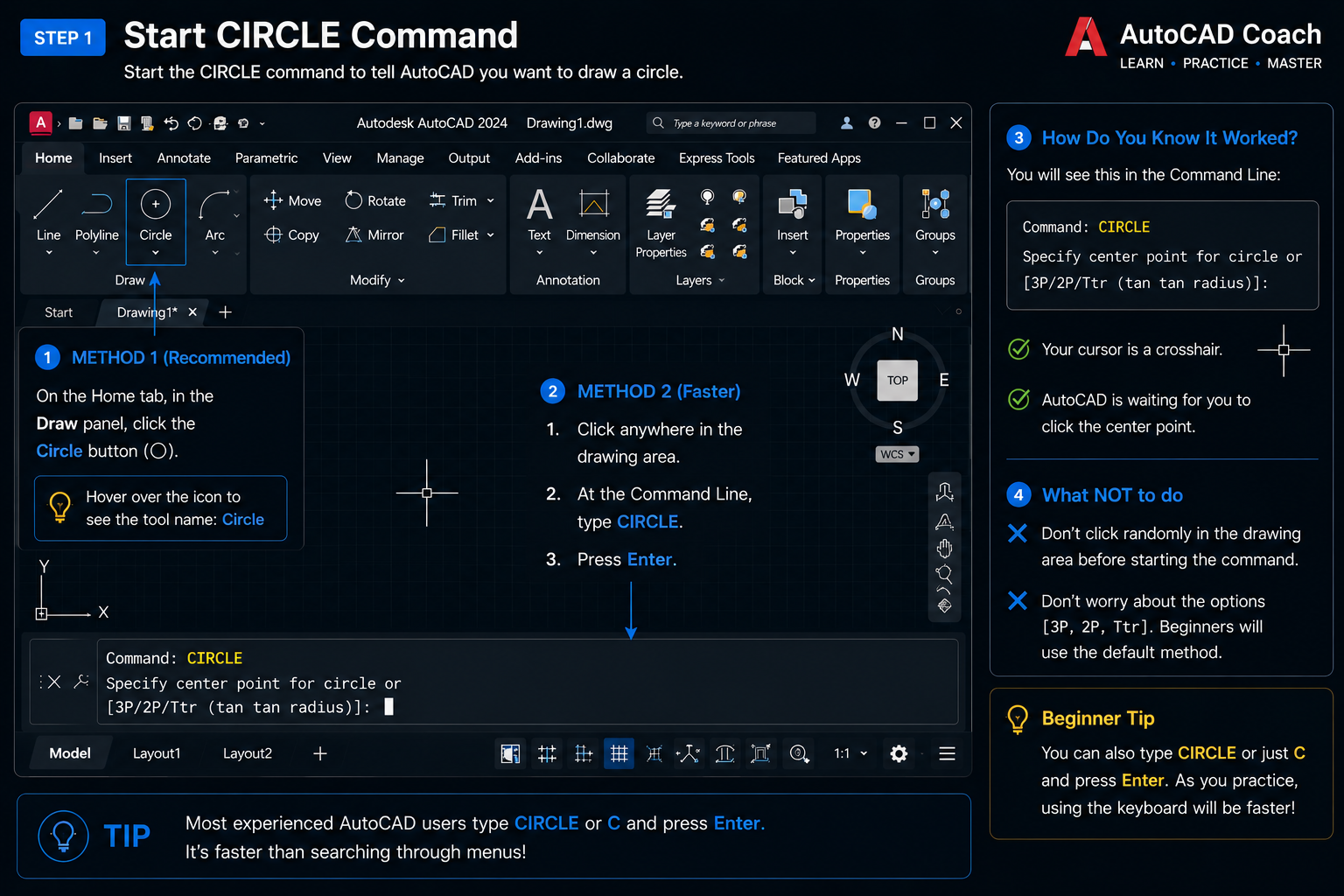Open Layer Properties
1344x896 pixels.
point(661,224)
